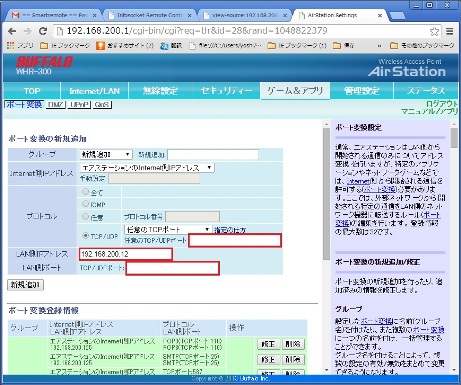Open the DMZ sub-menu link
This screenshot has width=461, height=385.
(x=56, y=105)
